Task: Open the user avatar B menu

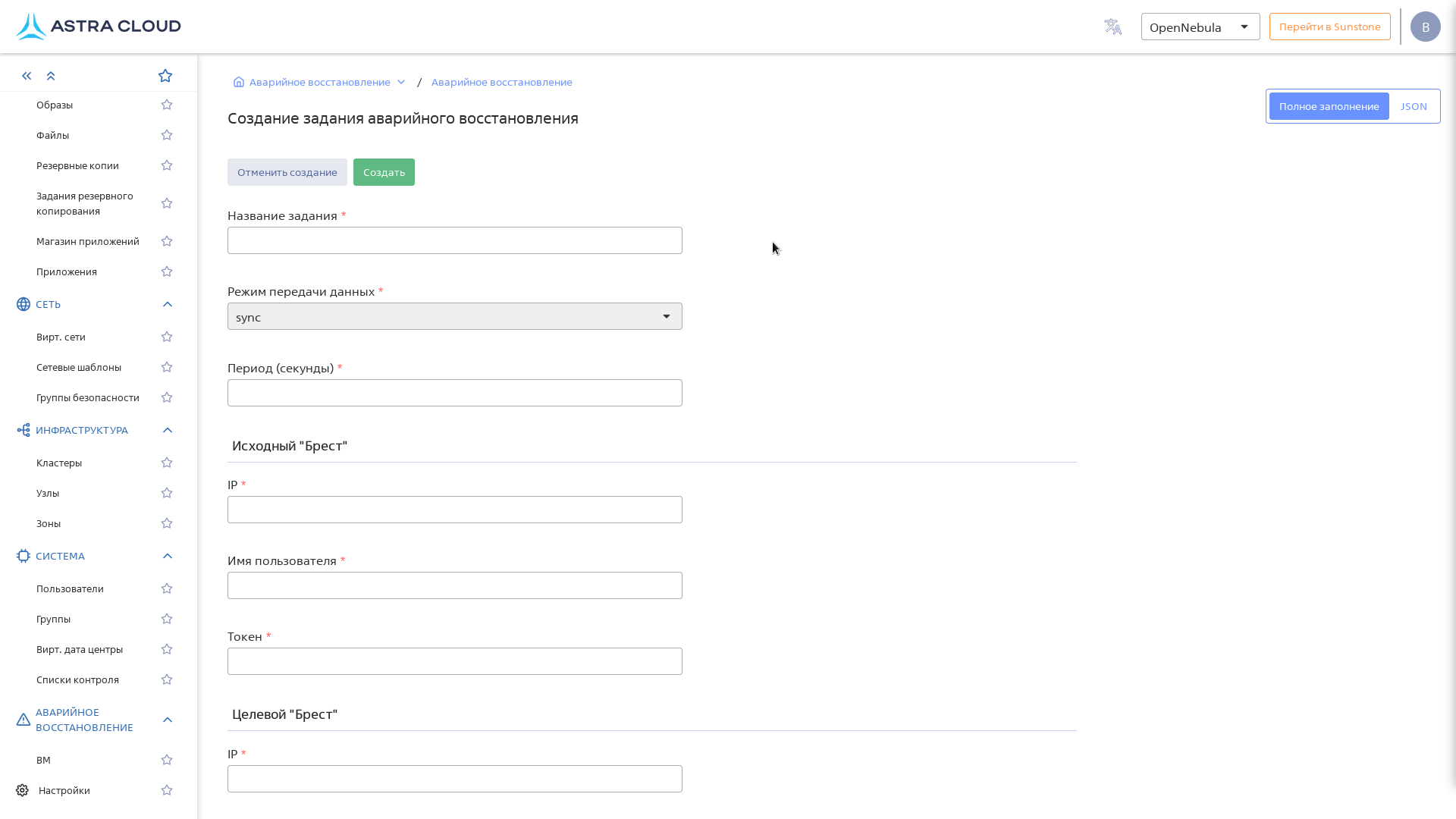Action: 1425,27
